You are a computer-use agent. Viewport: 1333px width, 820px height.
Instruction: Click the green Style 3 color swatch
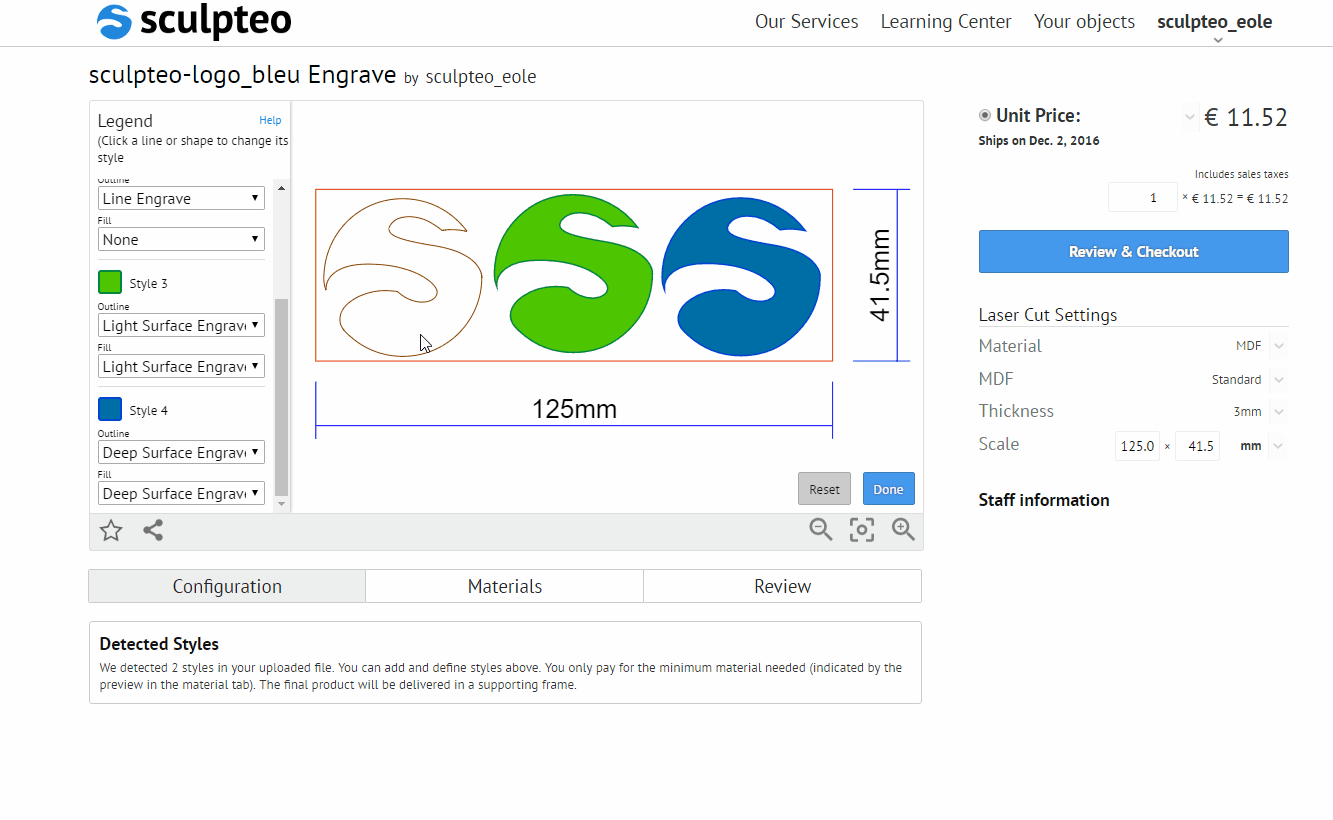pyautogui.click(x=110, y=282)
